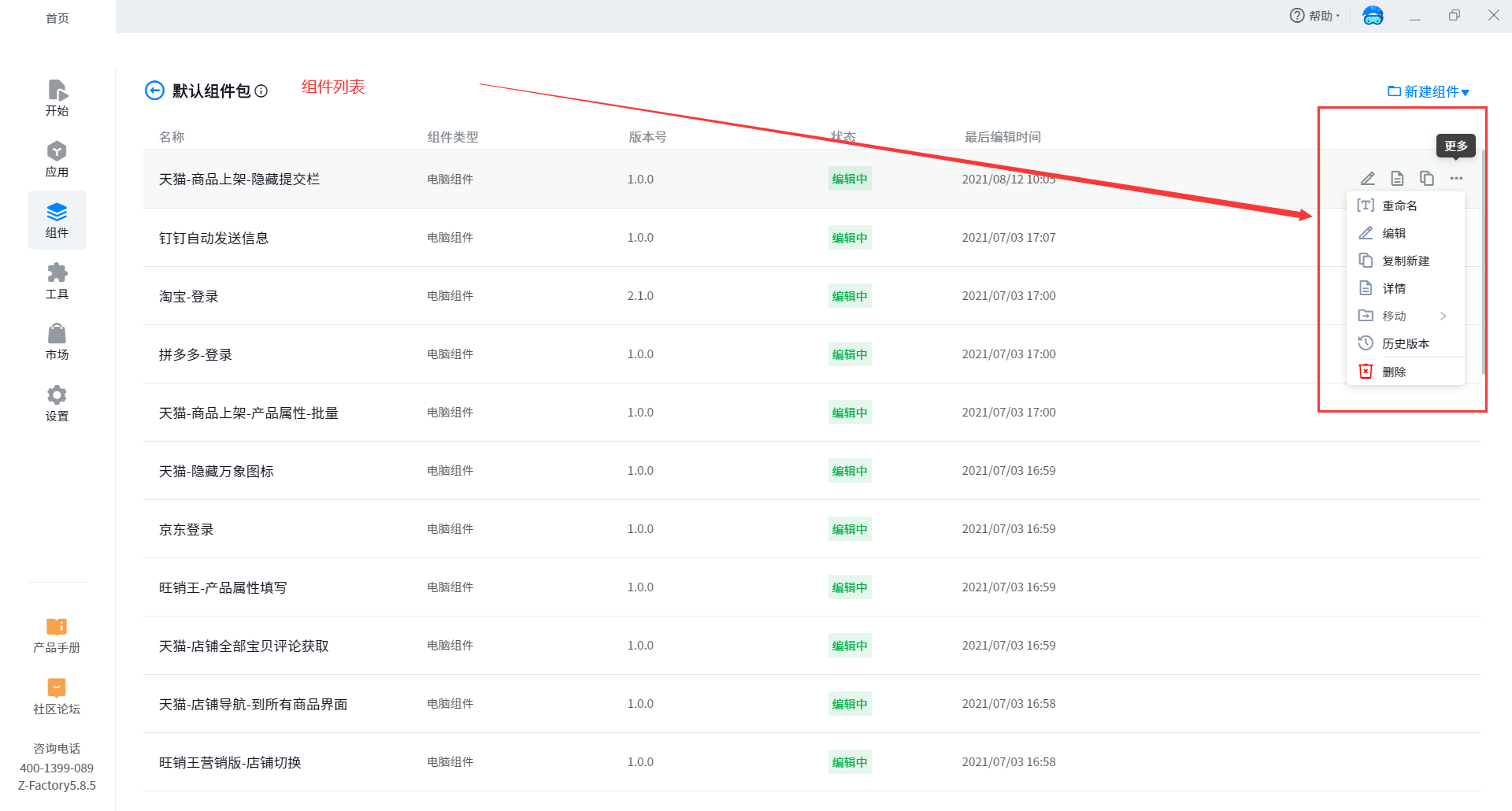Image resolution: width=1512 pixels, height=811 pixels.
Task: Choose 历史版本 in the context menu
Action: [1405, 343]
